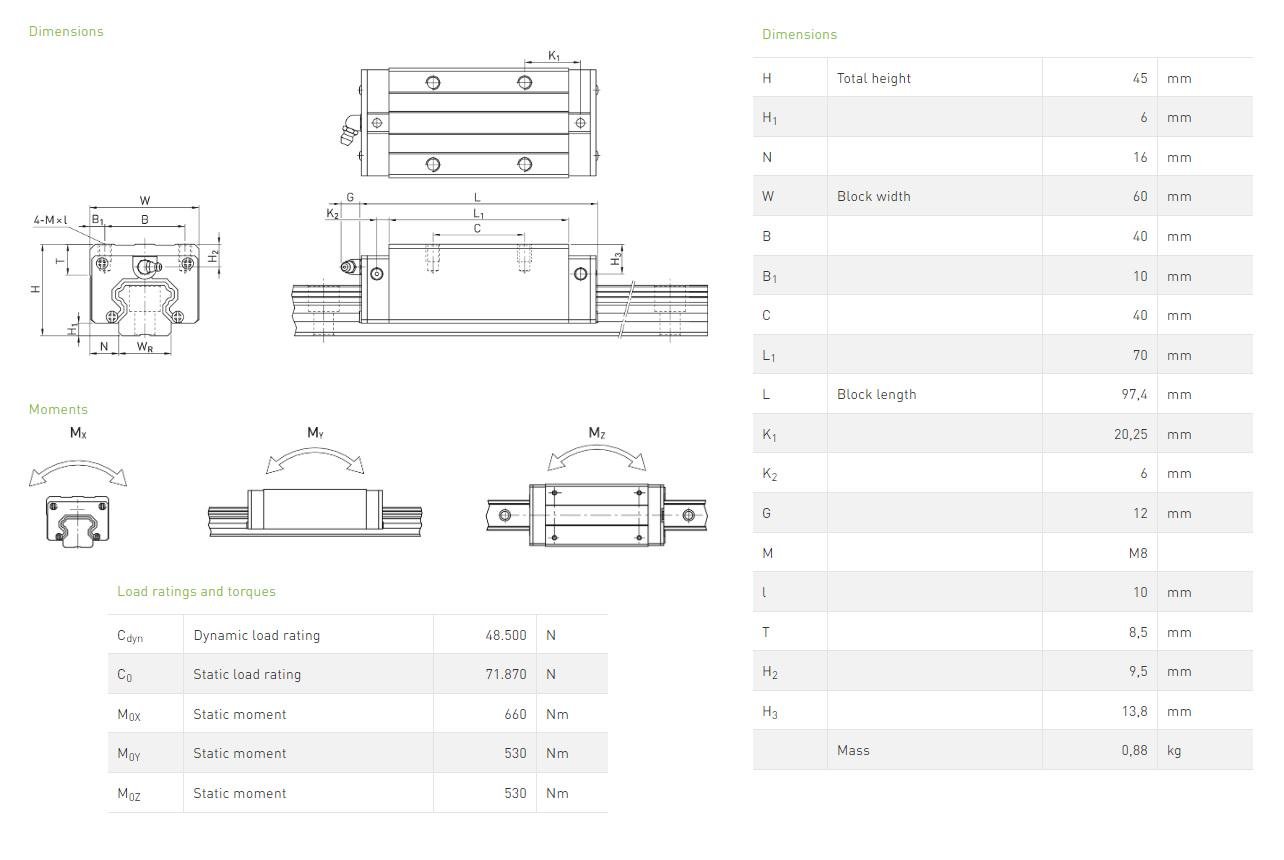Click the dynamic load value '48.500'
The image size is (1284, 860).
[506, 635]
